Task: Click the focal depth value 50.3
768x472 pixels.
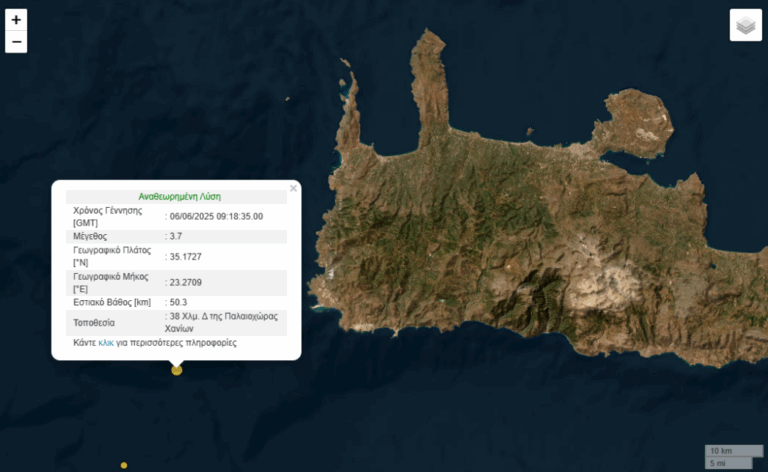Action: [178, 301]
